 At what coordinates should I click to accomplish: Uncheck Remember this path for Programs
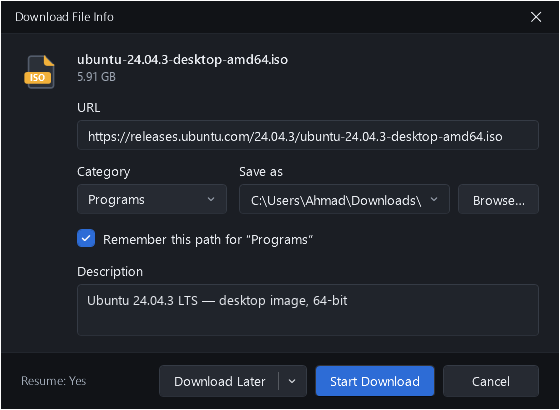[86, 239]
